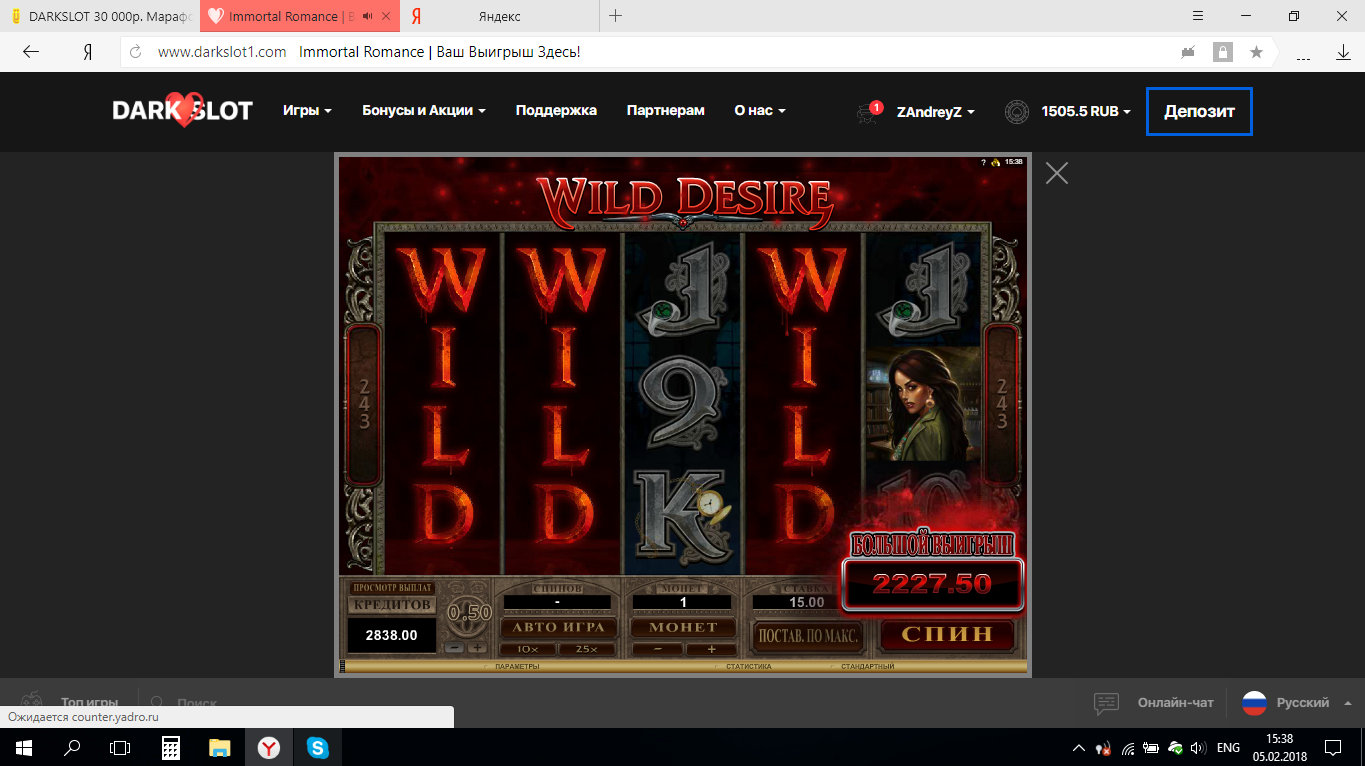Open Task View on the taskbar
The height and width of the screenshot is (766, 1365).
pos(120,747)
